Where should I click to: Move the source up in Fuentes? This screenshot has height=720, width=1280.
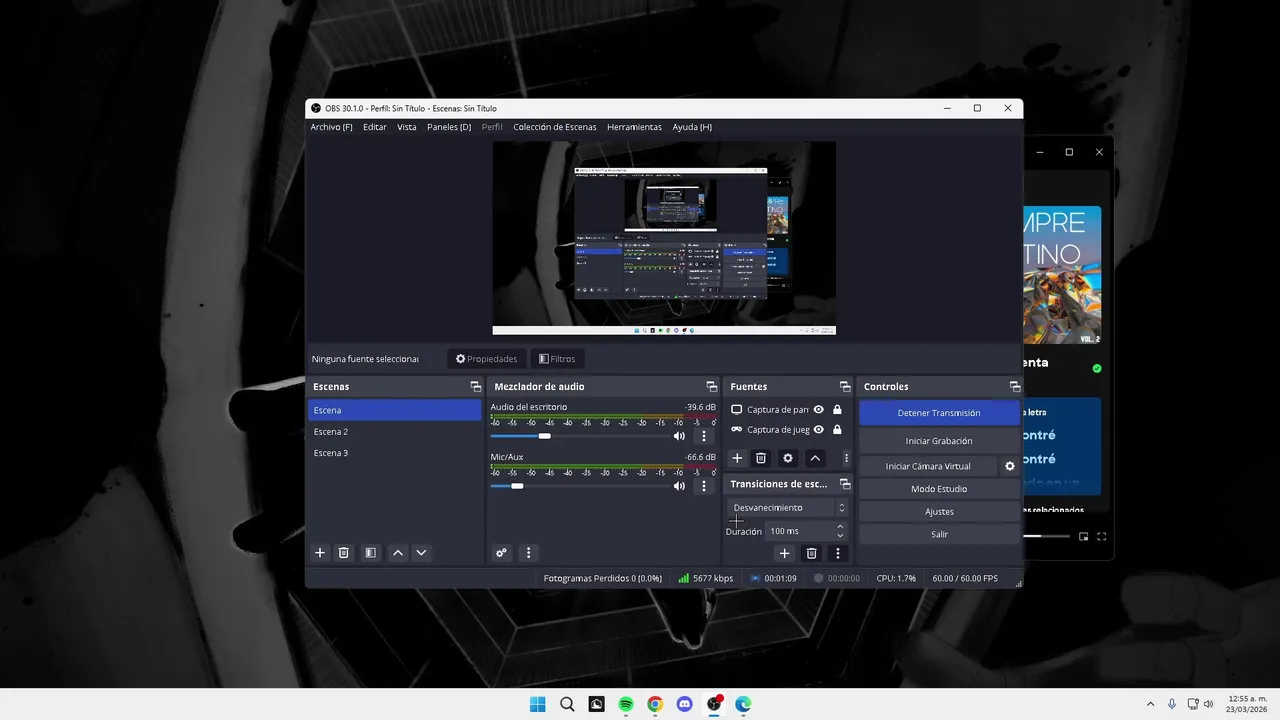pyautogui.click(x=815, y=458)
